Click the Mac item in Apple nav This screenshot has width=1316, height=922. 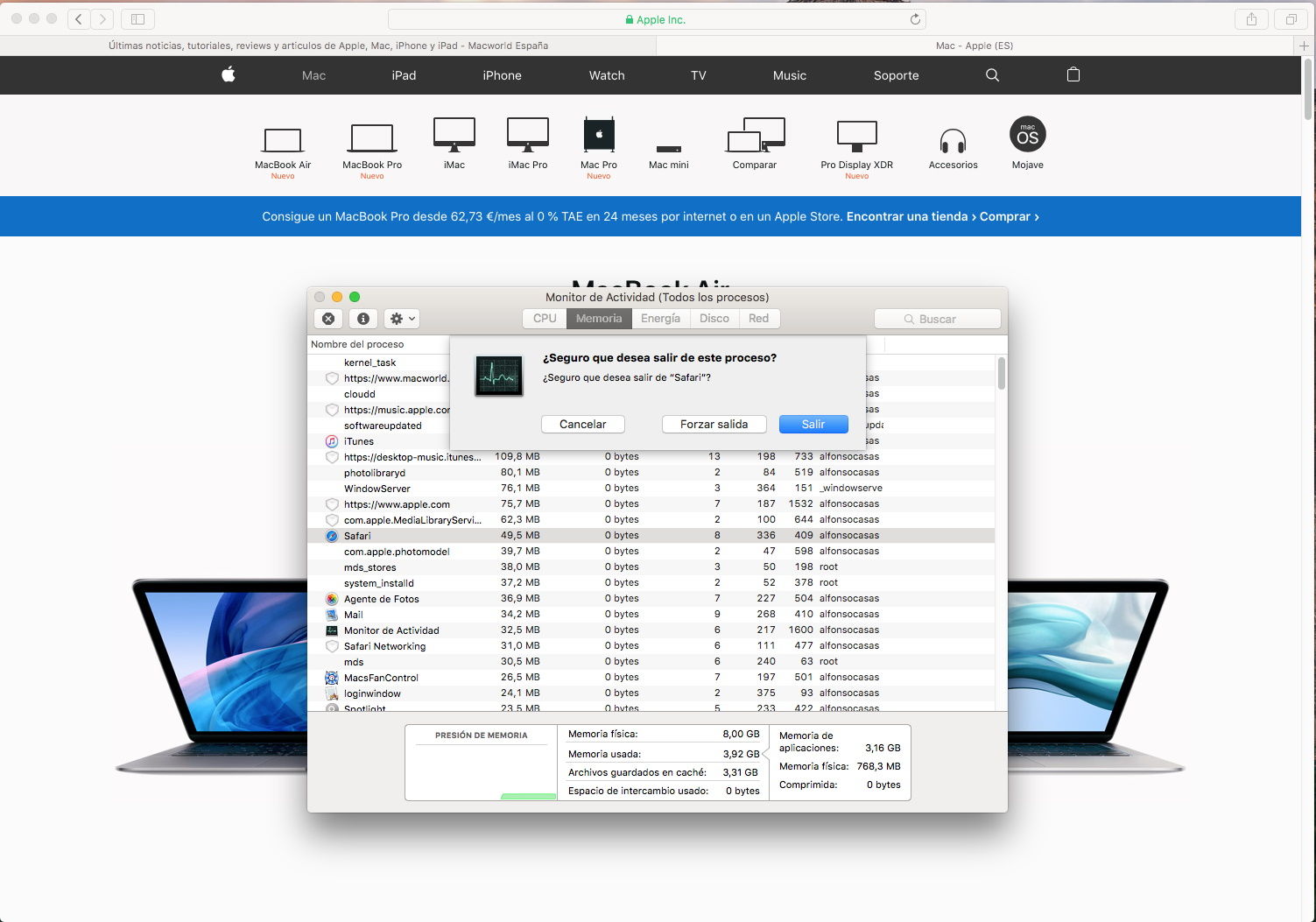313,75
